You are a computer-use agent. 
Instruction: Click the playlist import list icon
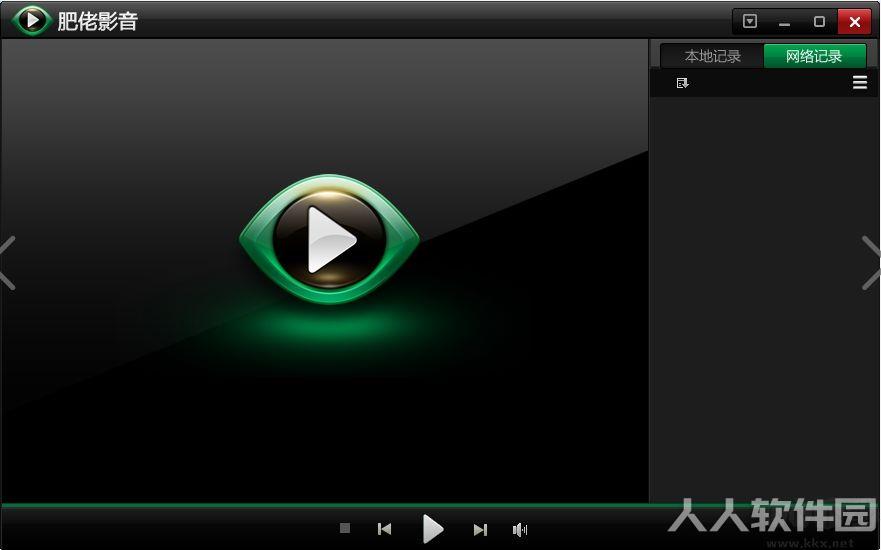point(683,83)
